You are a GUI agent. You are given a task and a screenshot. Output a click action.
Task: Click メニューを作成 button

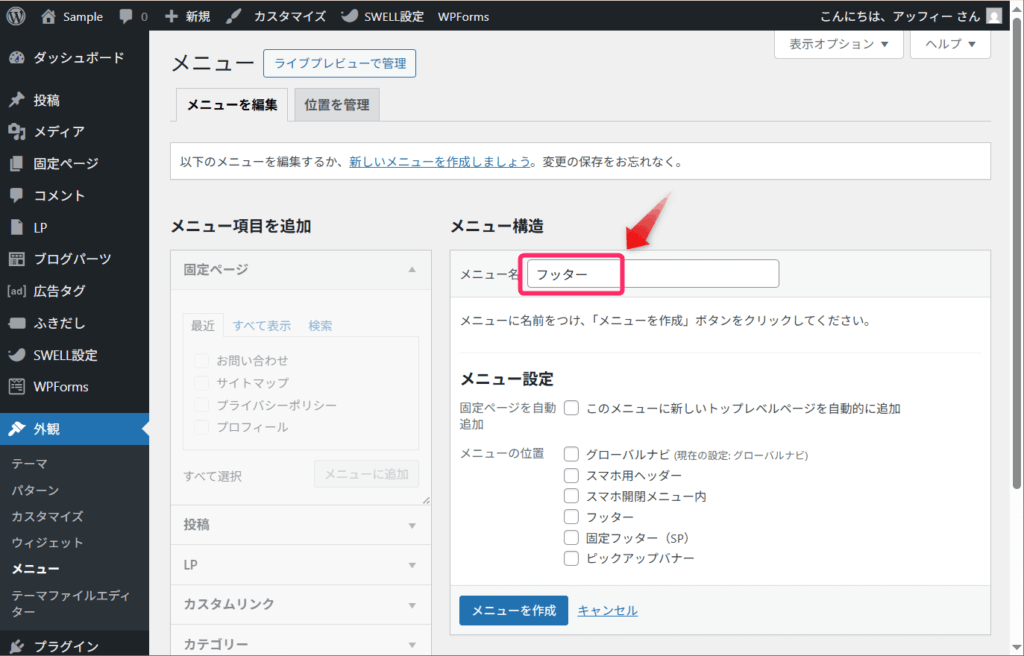point(513,610)
